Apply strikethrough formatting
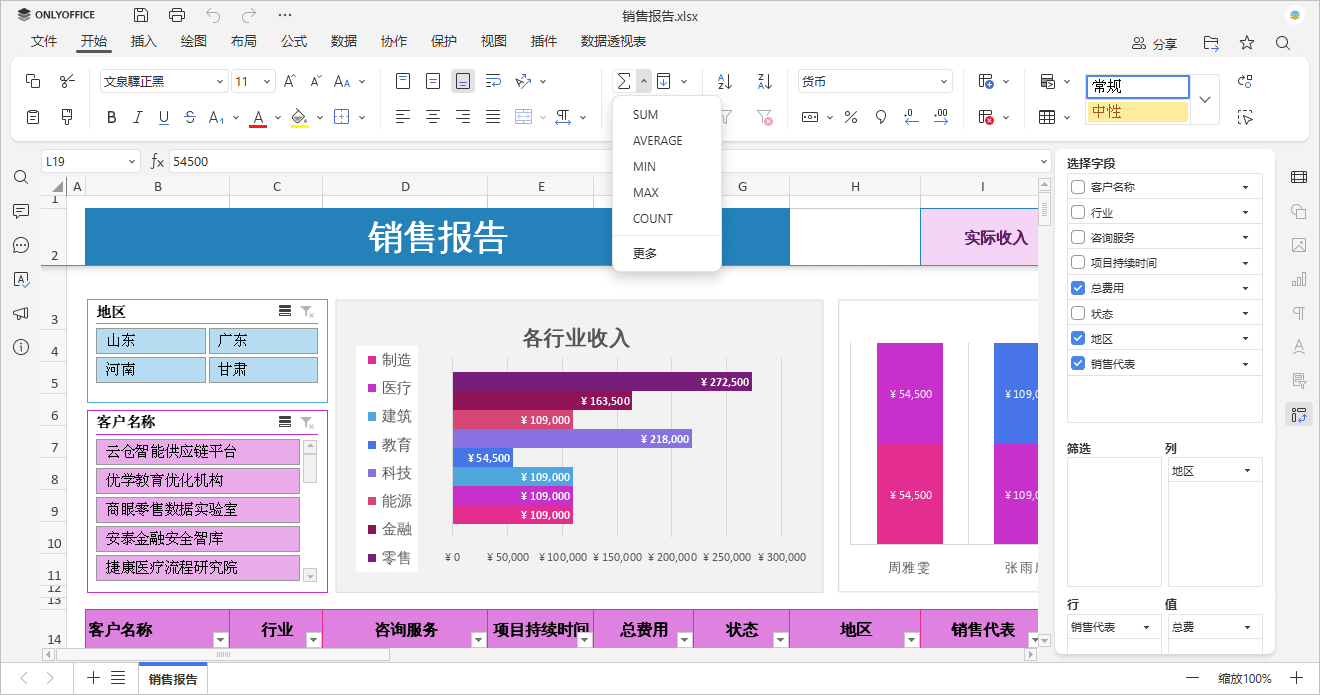The width and height of the screenshot is (1320, 695). point(190,118)
